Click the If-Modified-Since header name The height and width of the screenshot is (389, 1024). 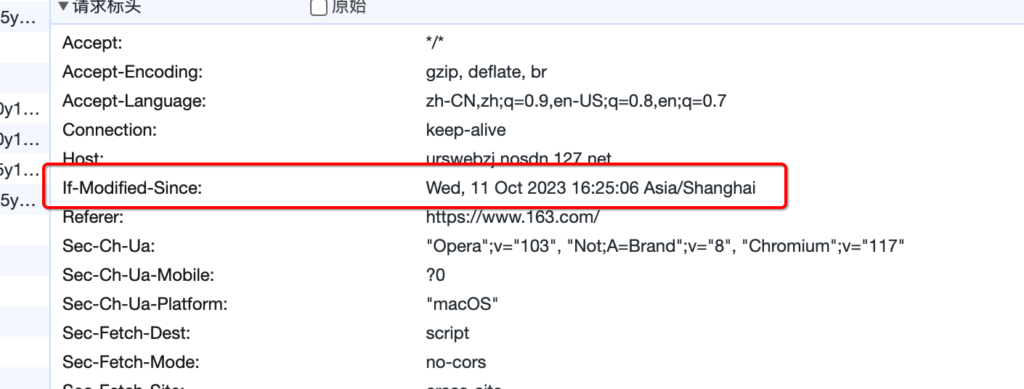tap(133, 189)
